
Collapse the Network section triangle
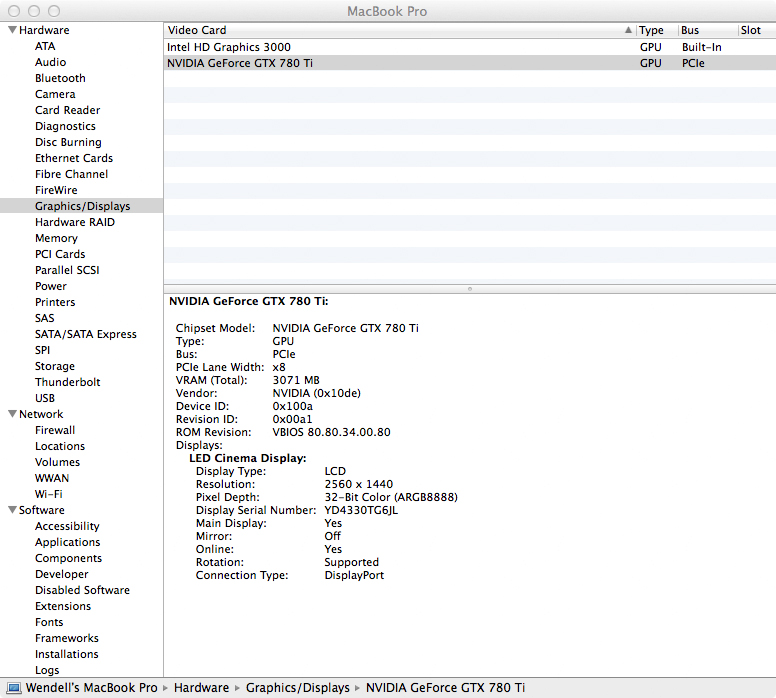(x=13, y=414)
